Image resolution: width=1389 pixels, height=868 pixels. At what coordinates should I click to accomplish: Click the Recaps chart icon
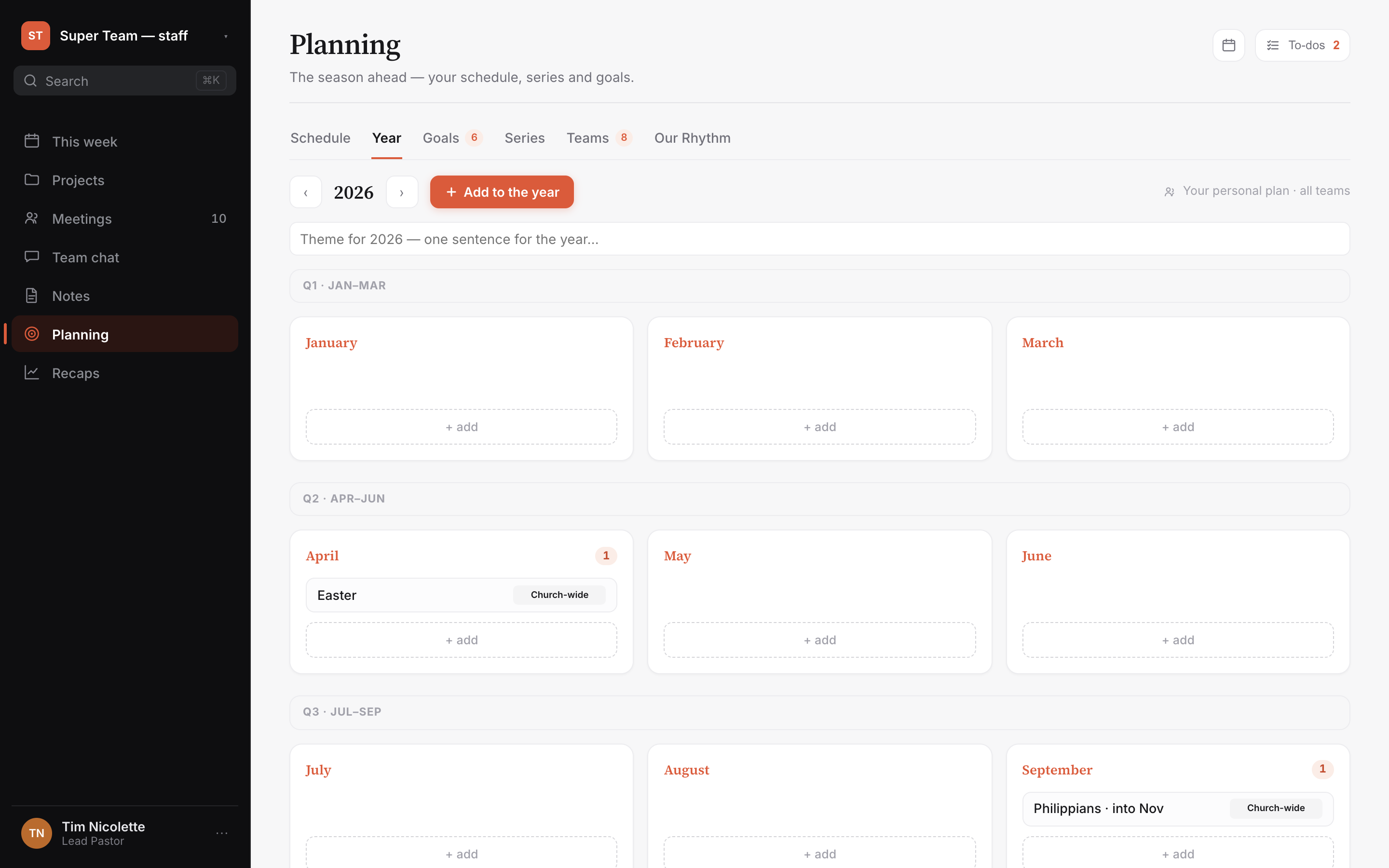point(31,373)
